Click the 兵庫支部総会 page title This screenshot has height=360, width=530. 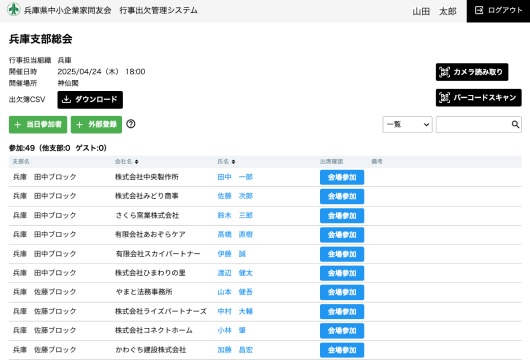(x=41, y=39)
